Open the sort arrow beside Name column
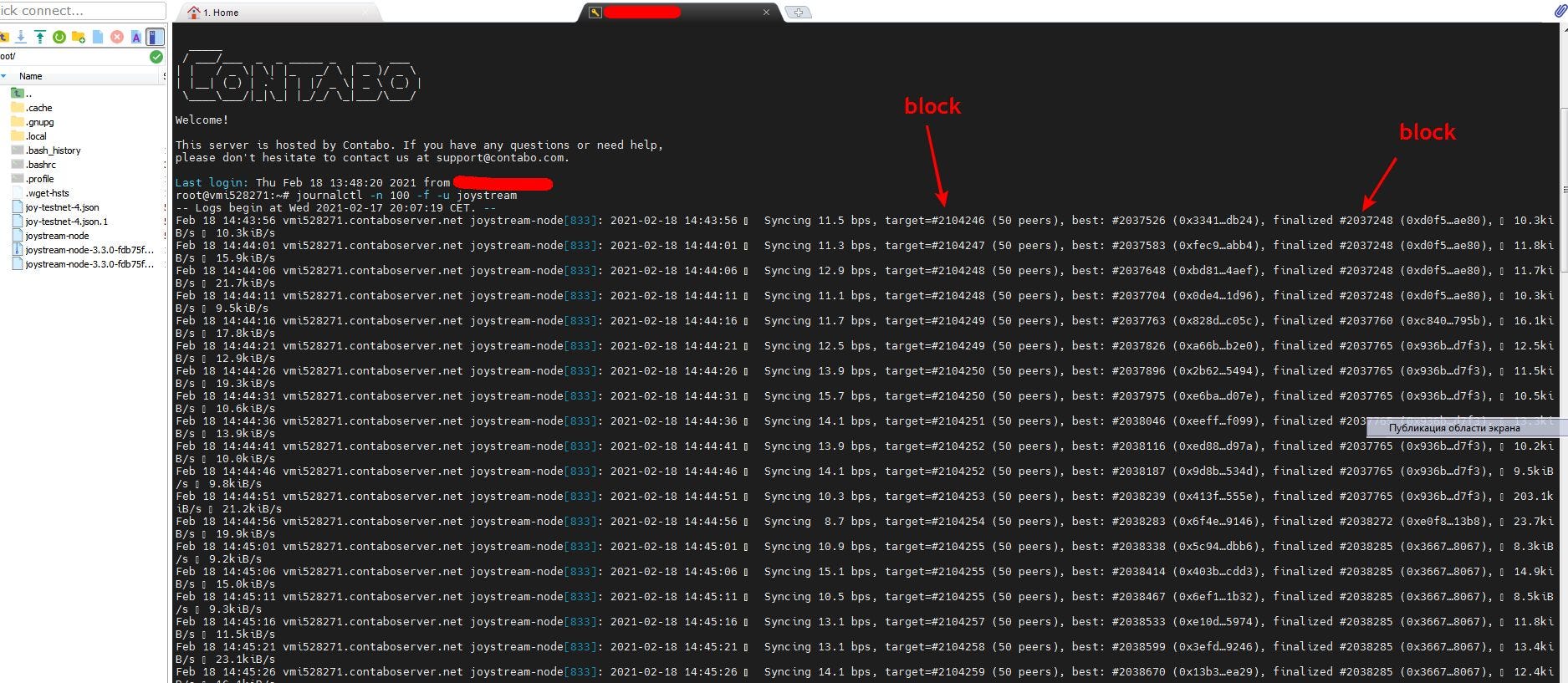This screenshot has height=683, width=1568. point(4,76)
